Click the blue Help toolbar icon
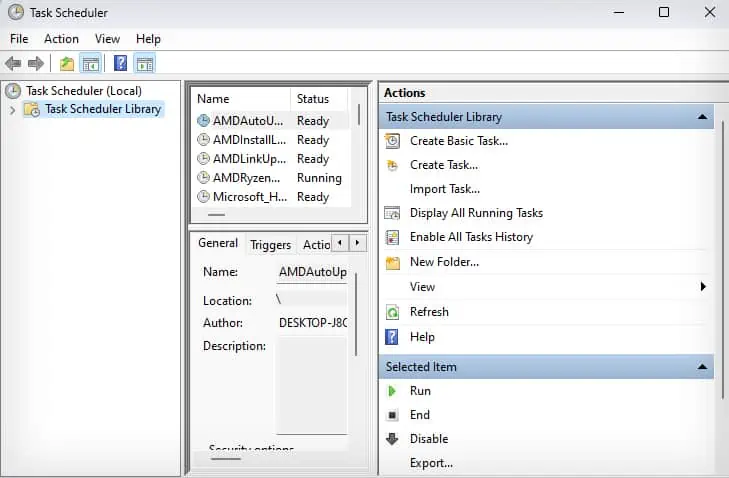The width and height of the screenshot is (729, 478). click(x=120, y=63)
